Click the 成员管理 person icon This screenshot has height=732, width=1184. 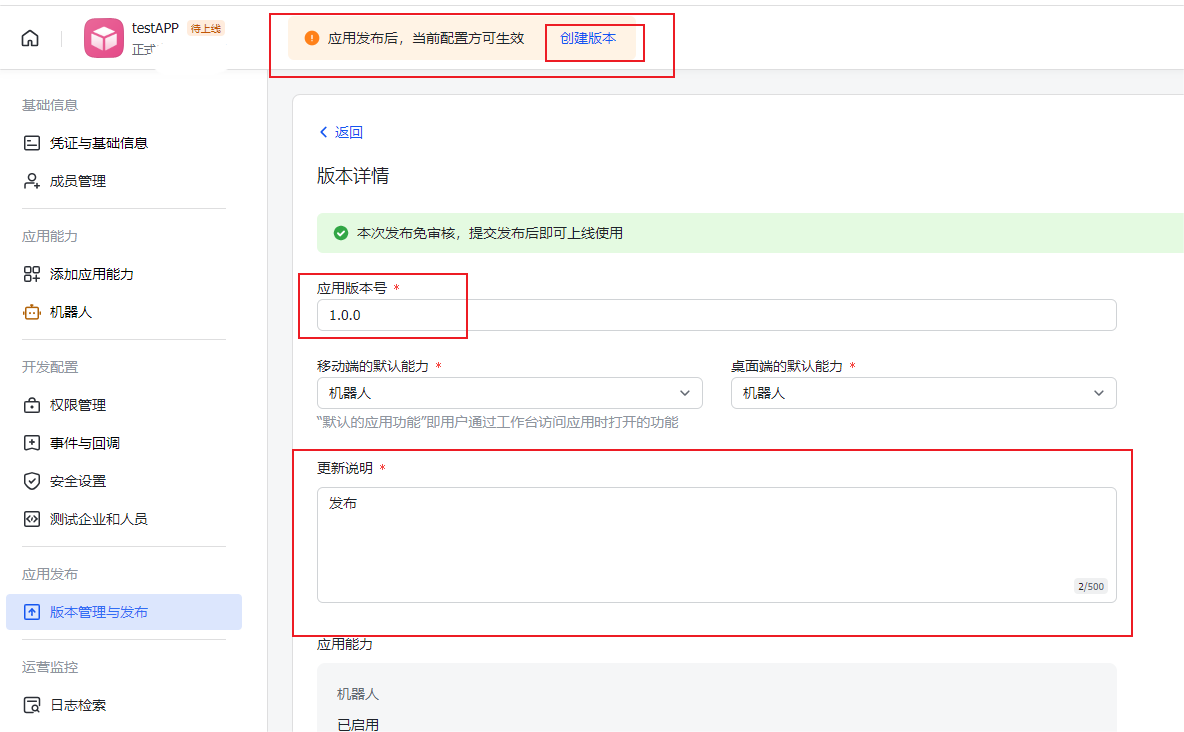[x=32, y=181]
